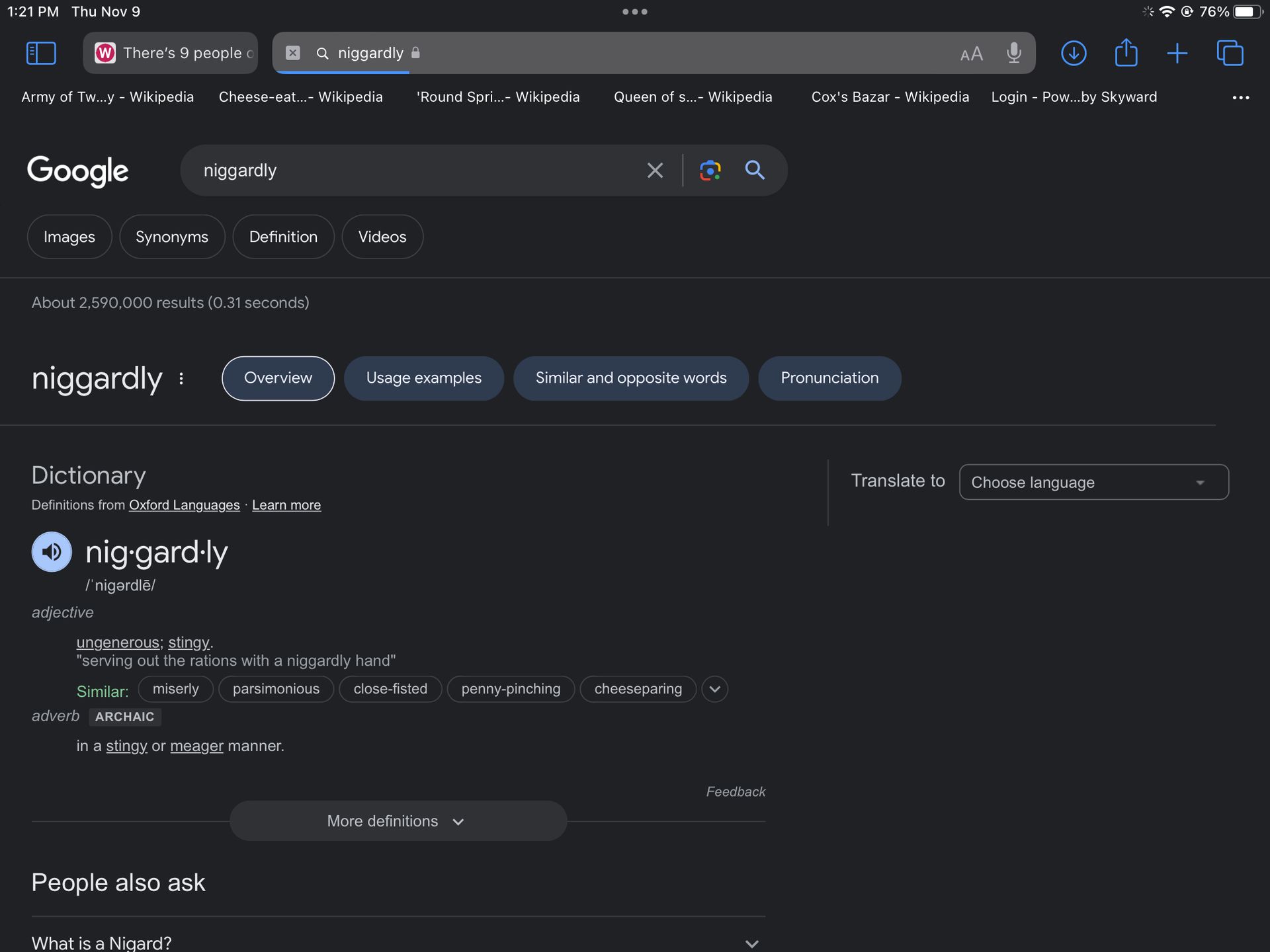Tap the Synonyms filter chip
Viewport: 1270px width, 952px height.
click(172, 237)
